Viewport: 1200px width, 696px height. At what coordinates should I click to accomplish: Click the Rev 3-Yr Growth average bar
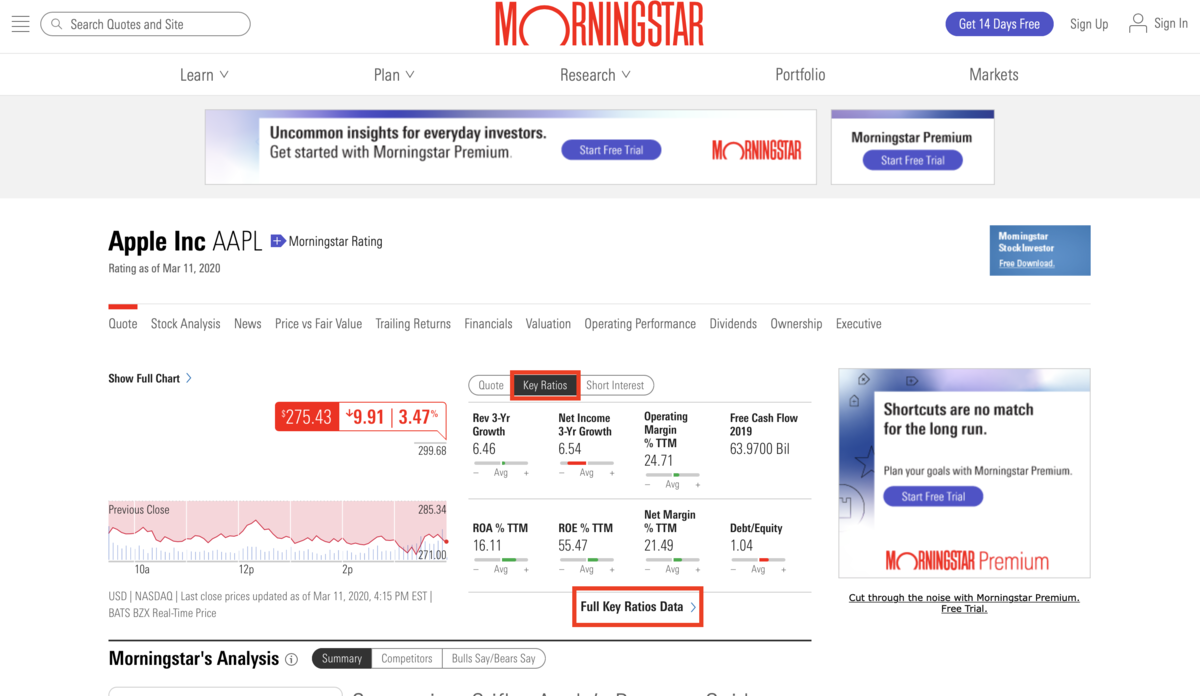[x=501, y=463]
